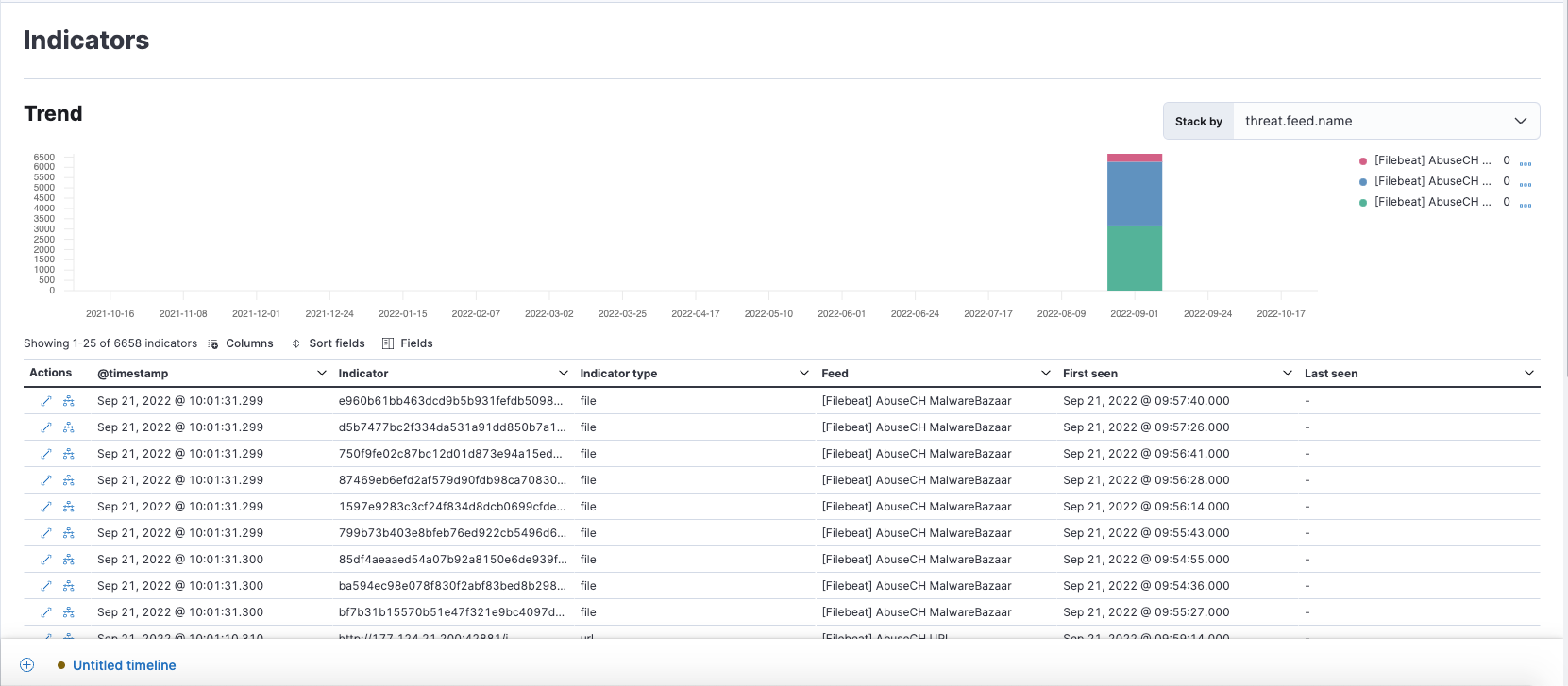Click the green bar segment in trend chart
The height and width of the screenshot is (686, 1568).
(x=1134, y=258)
